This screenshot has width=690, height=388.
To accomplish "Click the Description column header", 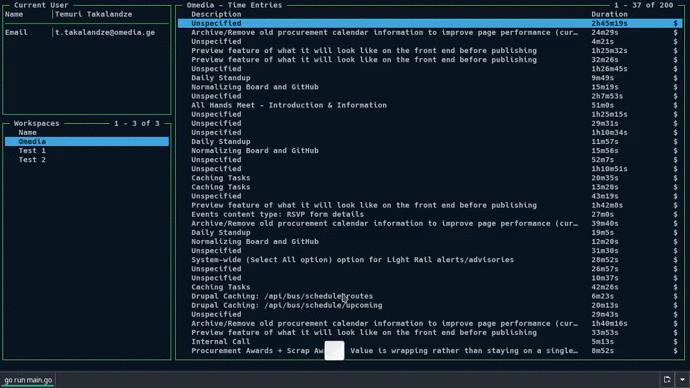I will pyautogui.click(x=216, y=14).
